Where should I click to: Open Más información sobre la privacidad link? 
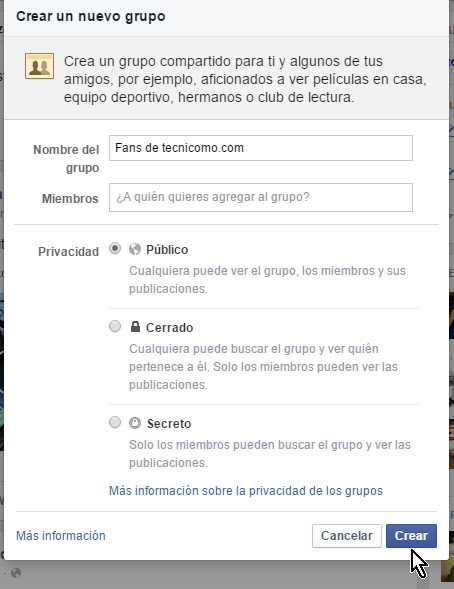(x=246, y=491)
